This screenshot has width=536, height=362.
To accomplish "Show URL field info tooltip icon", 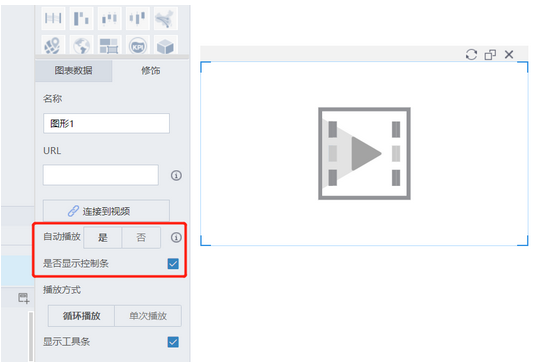I will point(176,175).
